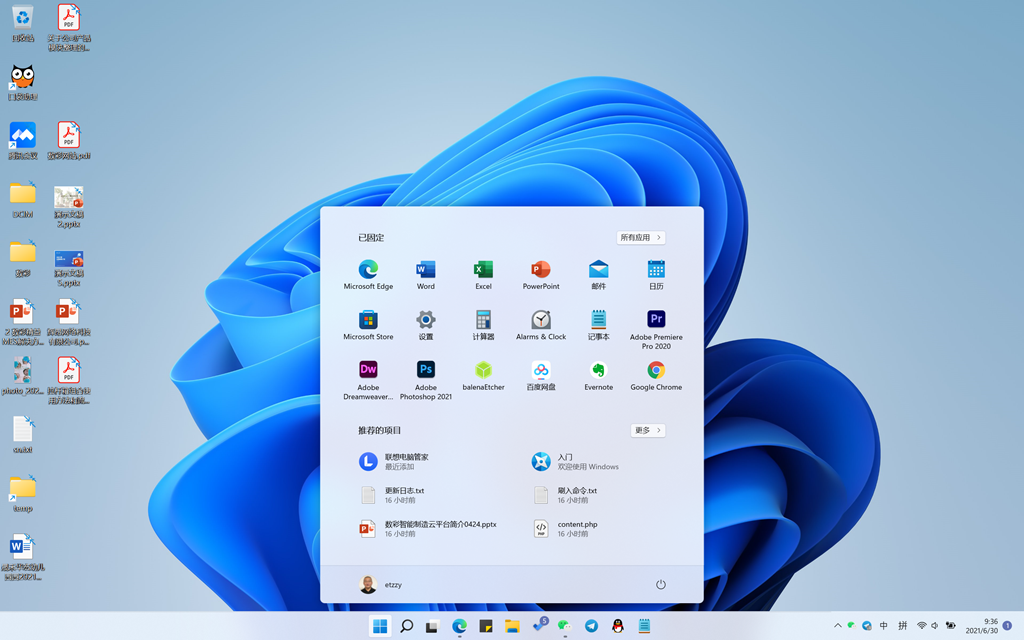Open recommended file 刷入命令.txt
The width and height of the screenshot is (1024, 640).
click(565, 495)
